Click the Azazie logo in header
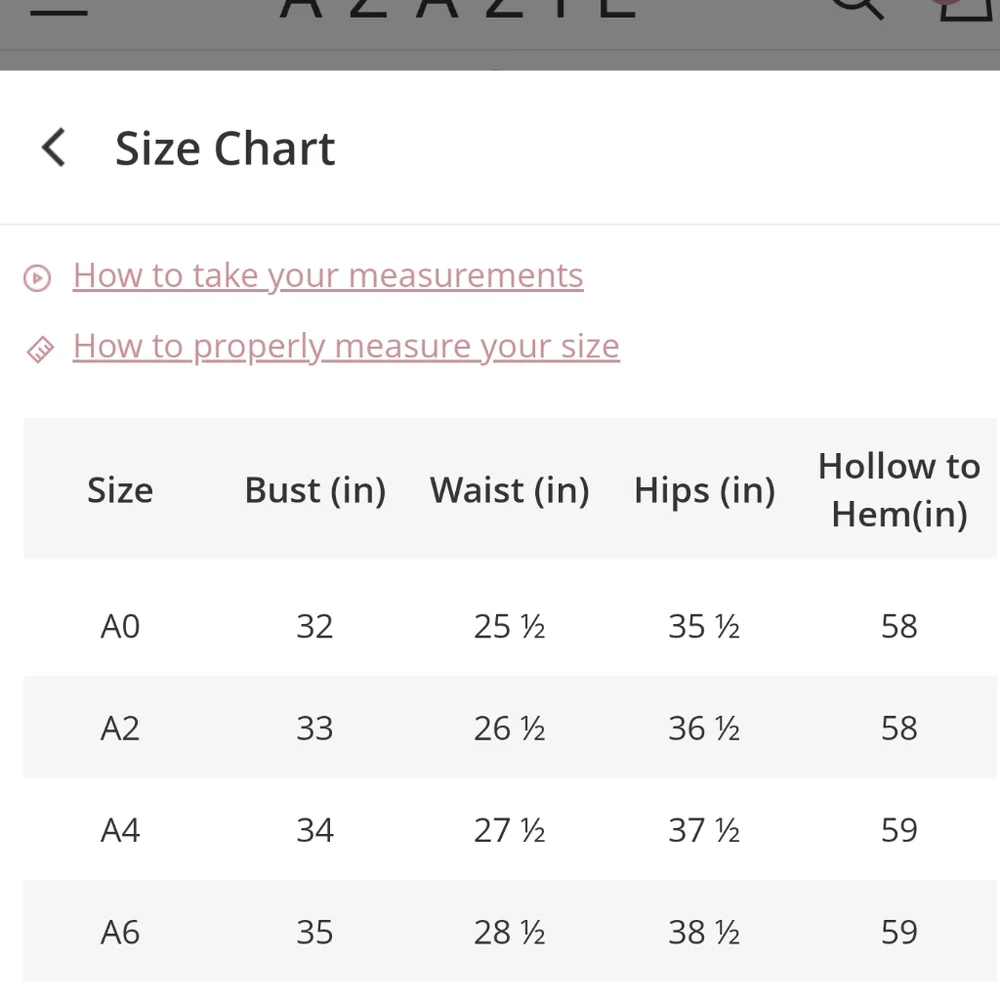 458,8
